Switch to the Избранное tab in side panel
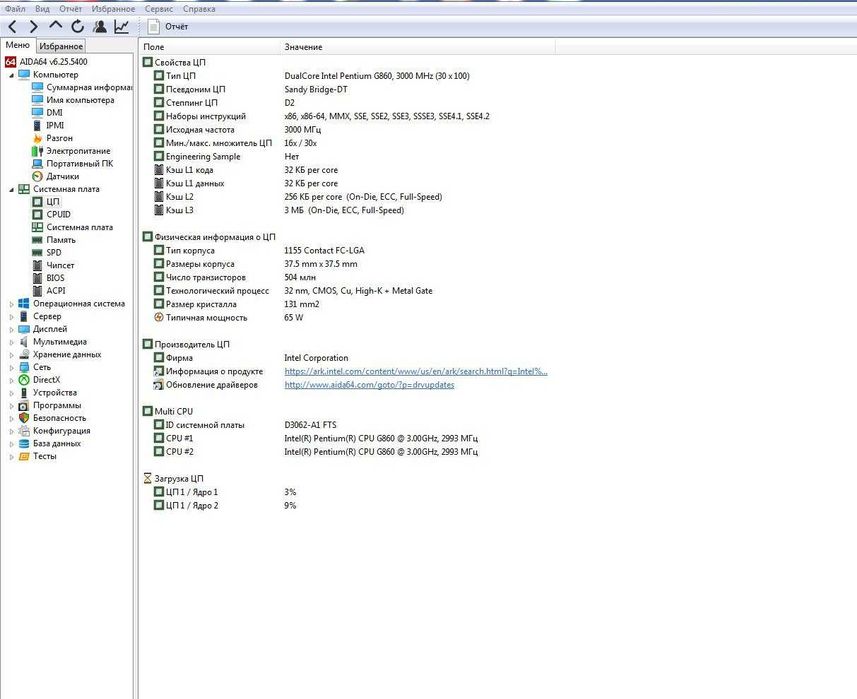This screenshot has height=699, width=857. [61, 46]
